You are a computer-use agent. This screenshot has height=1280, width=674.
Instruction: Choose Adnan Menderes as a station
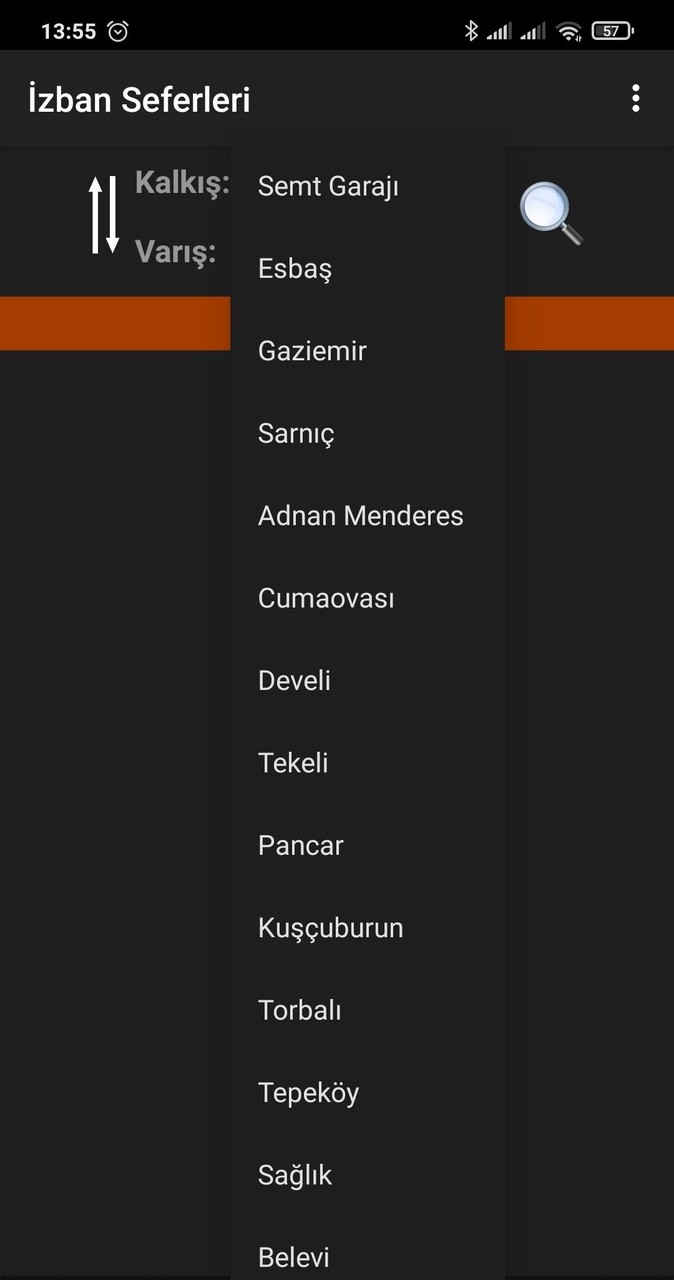[360, 515]
